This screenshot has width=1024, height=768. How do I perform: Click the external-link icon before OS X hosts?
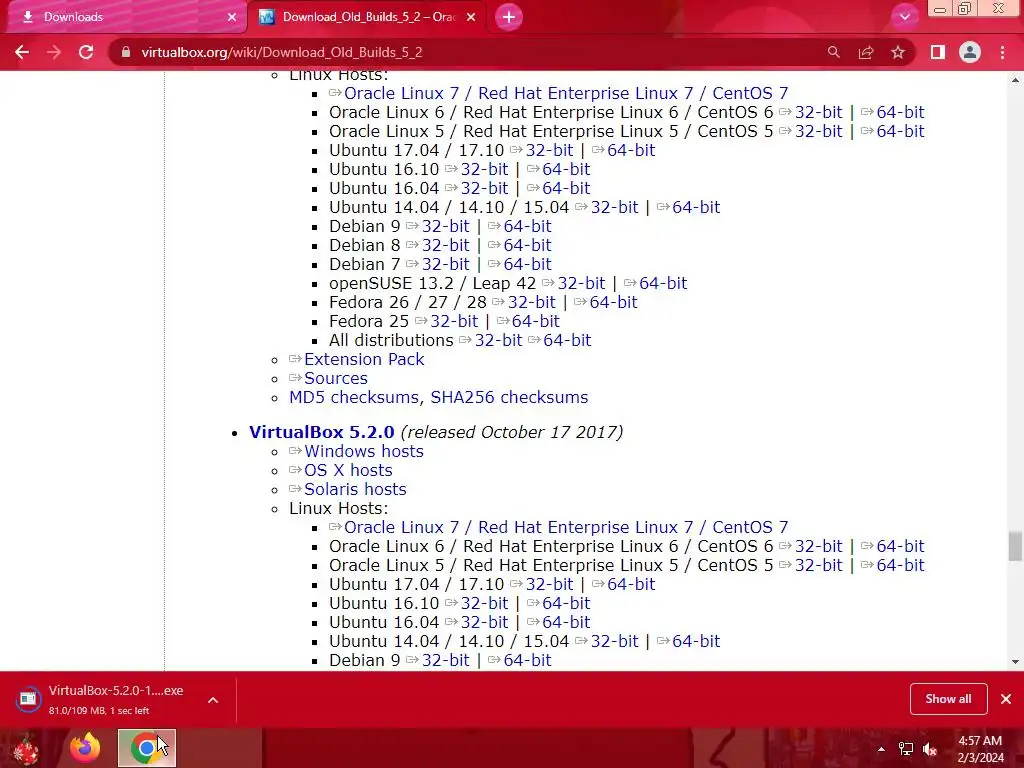(295, 470)
